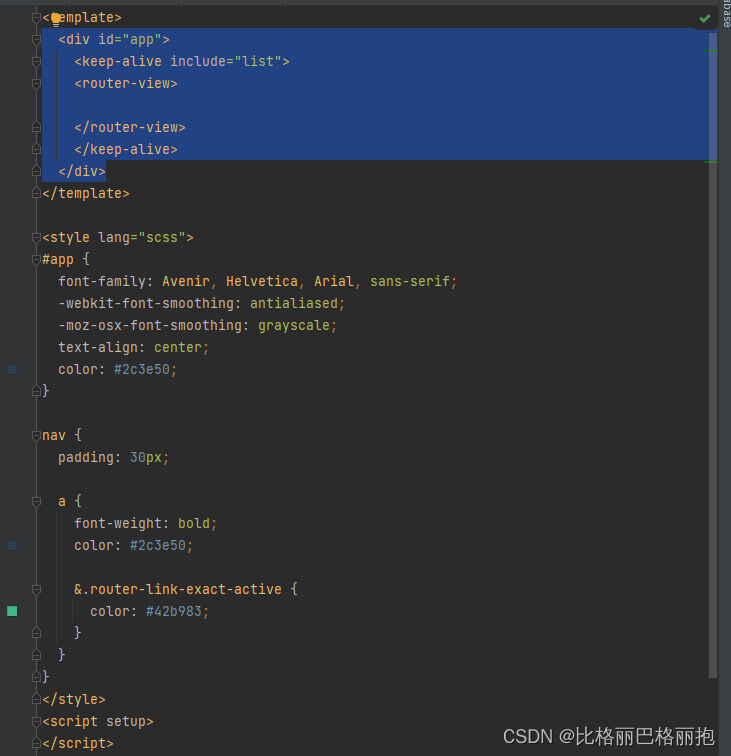Collapse the style lang="scss" block

(36, 237)
